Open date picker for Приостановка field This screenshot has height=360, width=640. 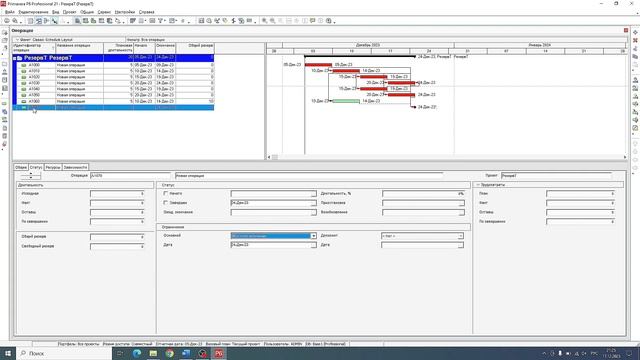(461, 203)
